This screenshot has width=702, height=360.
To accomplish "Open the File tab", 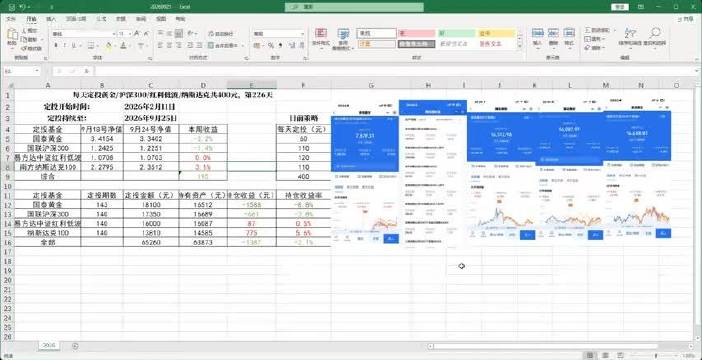I will pos(11,19).
